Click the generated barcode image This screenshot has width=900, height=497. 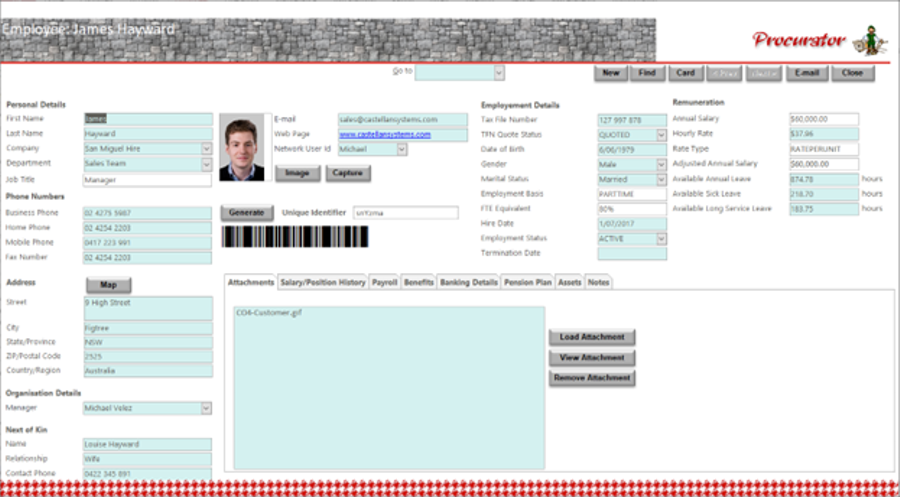[x=294, y=236]
